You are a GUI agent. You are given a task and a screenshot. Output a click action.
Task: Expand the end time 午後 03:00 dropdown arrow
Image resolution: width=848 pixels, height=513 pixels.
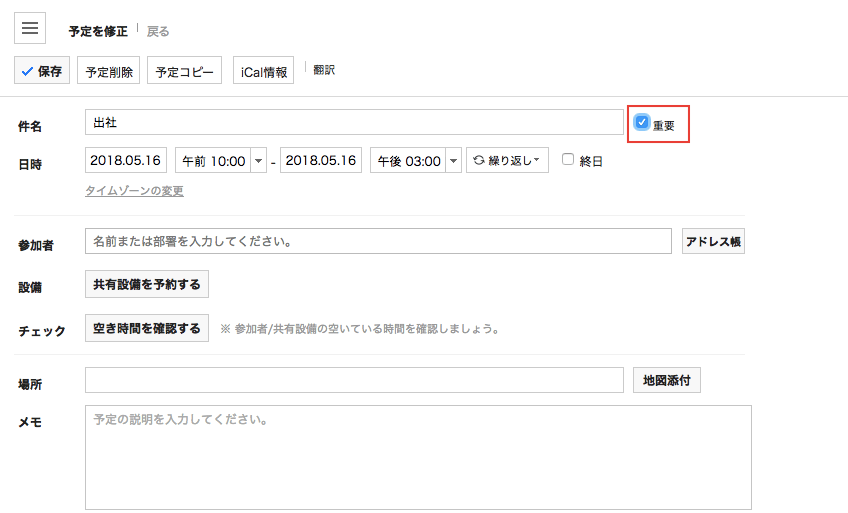pos(453,160)
